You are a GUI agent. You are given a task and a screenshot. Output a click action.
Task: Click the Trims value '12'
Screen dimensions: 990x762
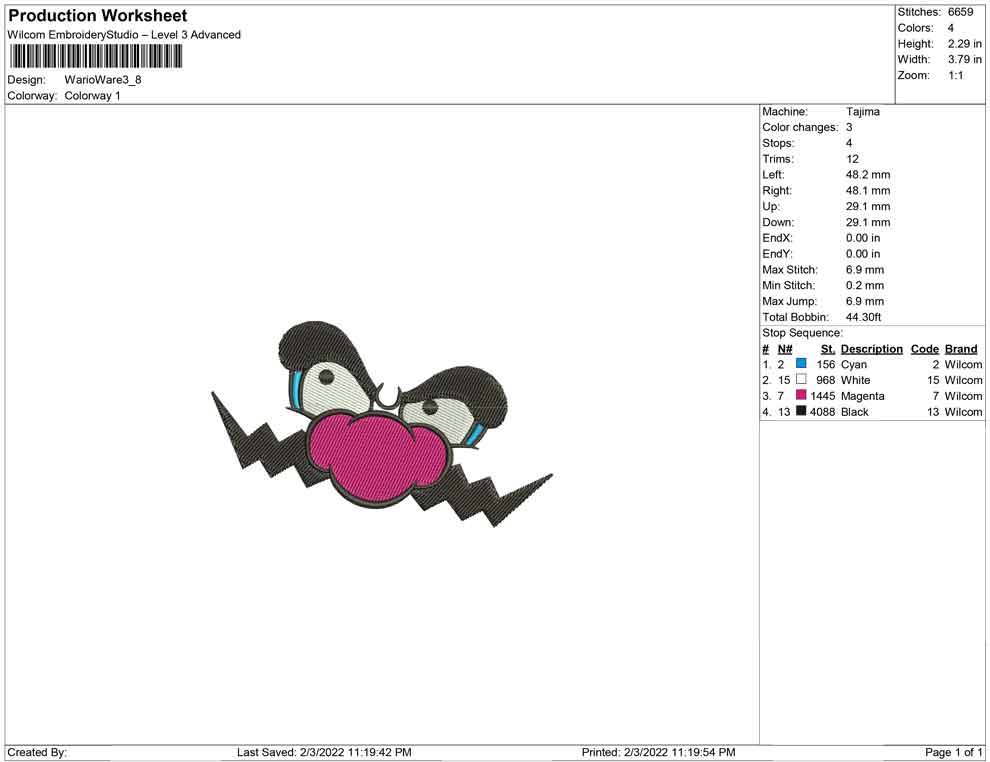click(852, 159)
